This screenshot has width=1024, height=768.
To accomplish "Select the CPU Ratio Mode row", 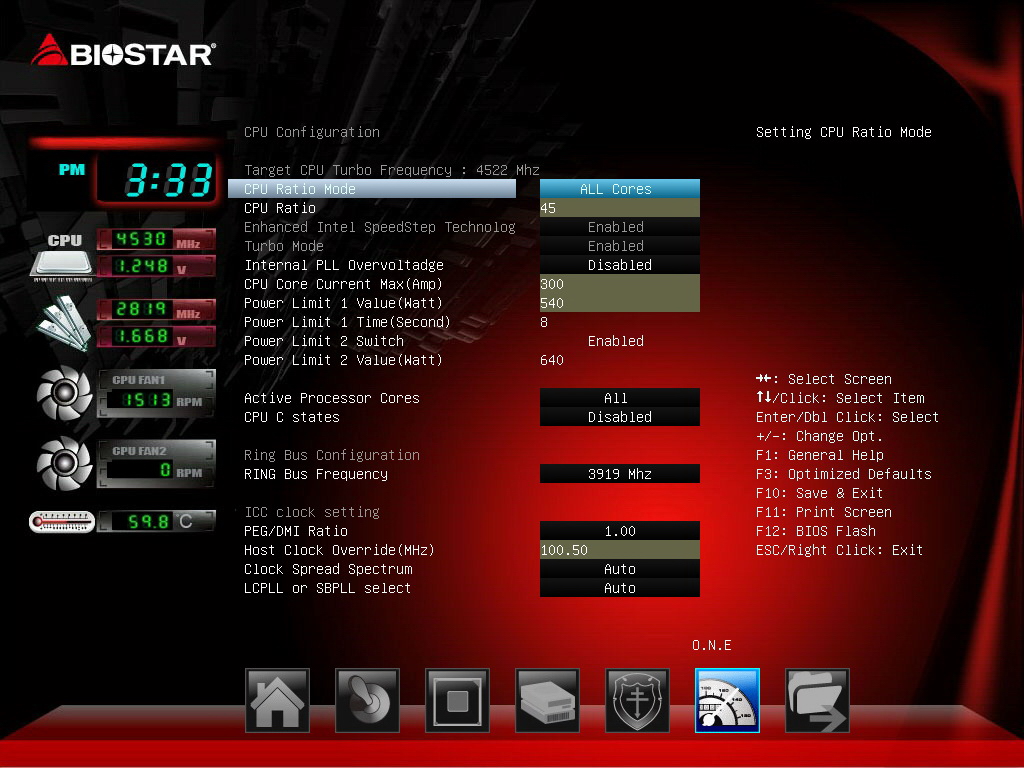I will click(372, 189).
